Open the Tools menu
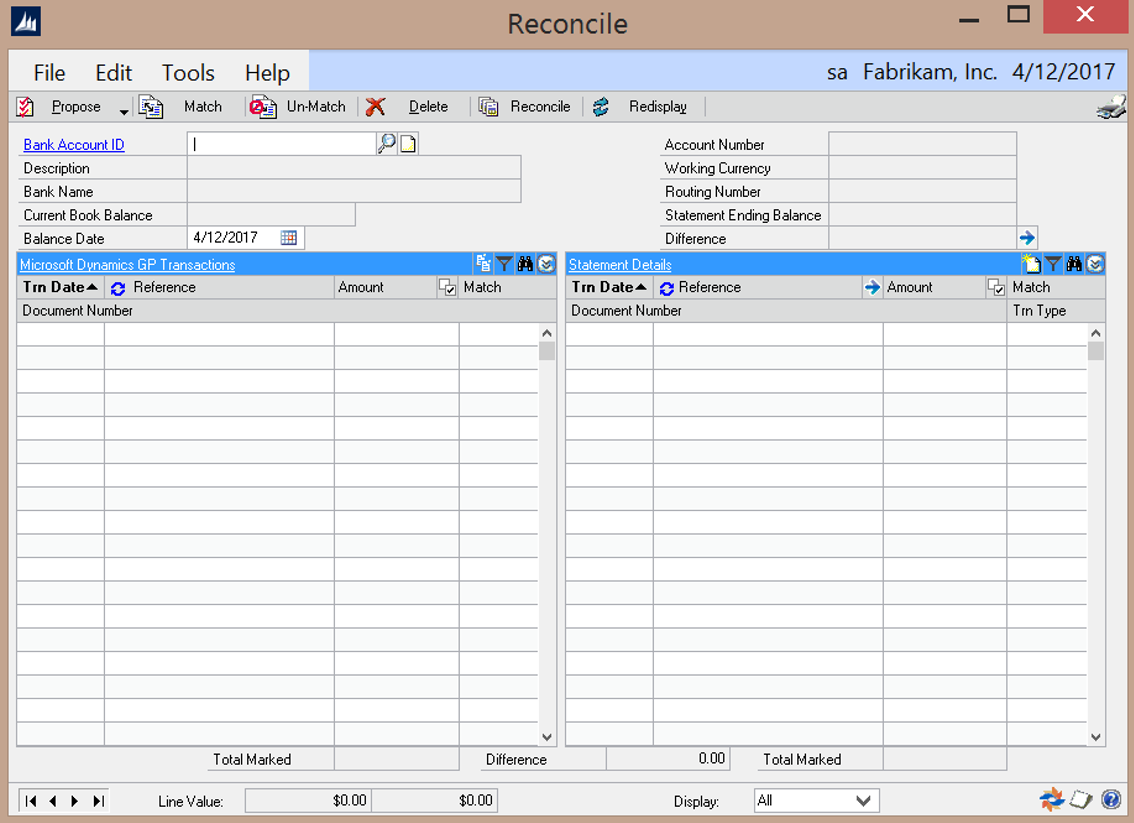Viewport: 1134px width, 823px height. coord(188,73)
